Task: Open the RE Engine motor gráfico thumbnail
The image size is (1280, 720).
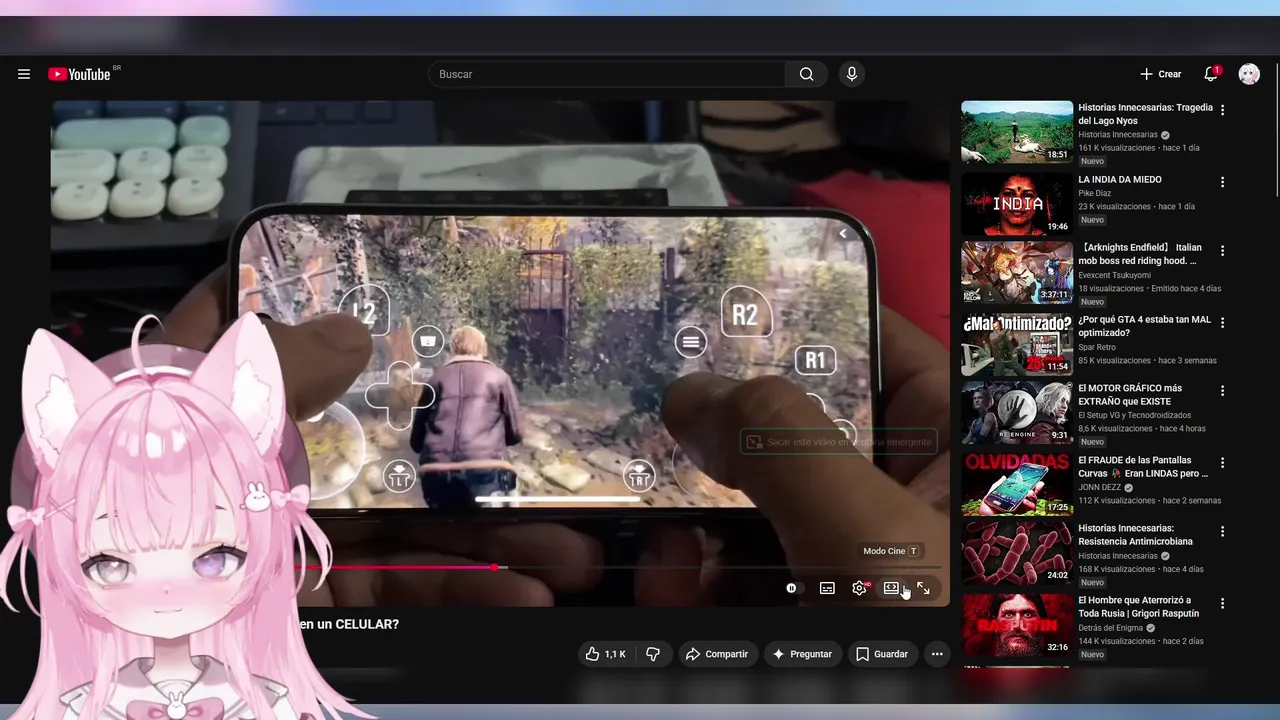Action: click(1017, 413)
